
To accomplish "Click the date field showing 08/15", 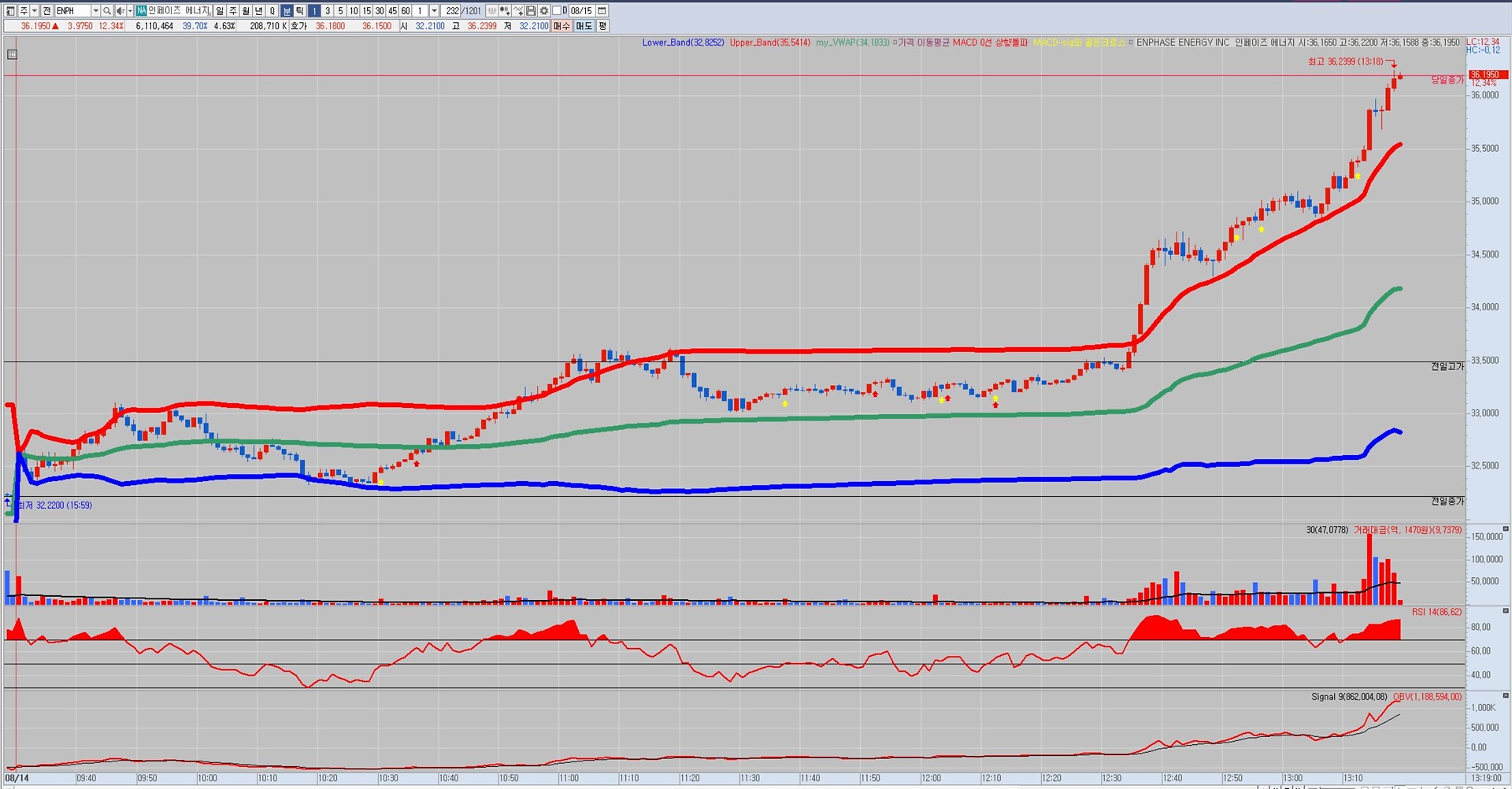I will pyautogui.click(x=581, y=11).
